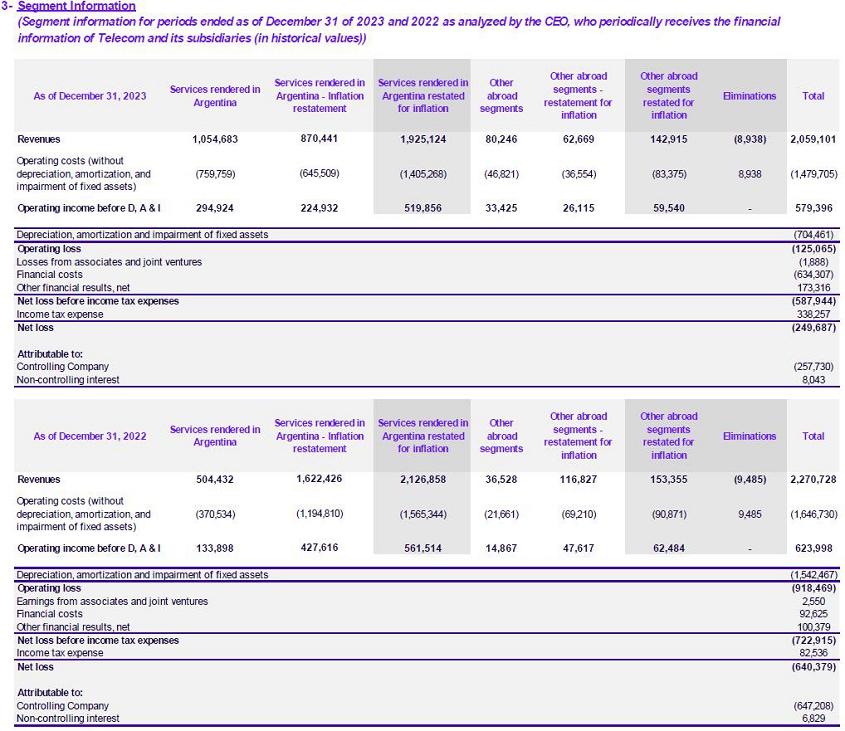845x731 pixels.
Task: Click the 'Earnings from associates and joint ventures' label
Action: 112,602
